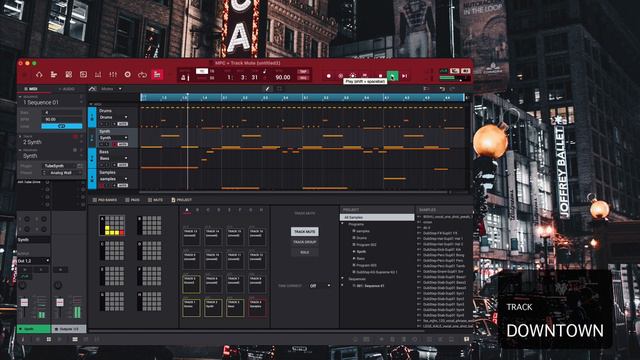
Task: Select pad bank H grid thumbnail
Action: pyautogui.click(x=149, y=301)
